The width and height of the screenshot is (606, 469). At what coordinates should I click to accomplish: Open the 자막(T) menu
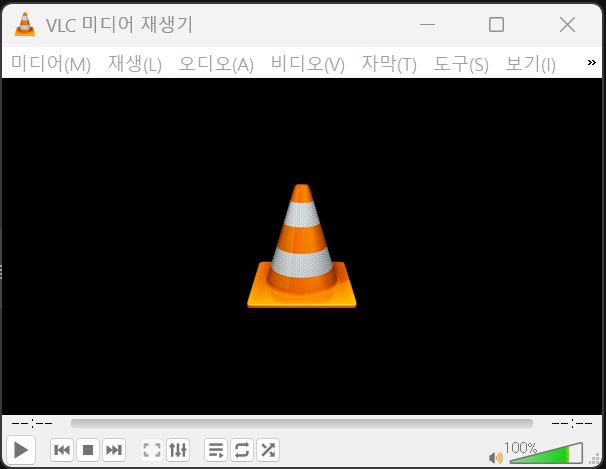pyautogui.click(x=389, y=64)
